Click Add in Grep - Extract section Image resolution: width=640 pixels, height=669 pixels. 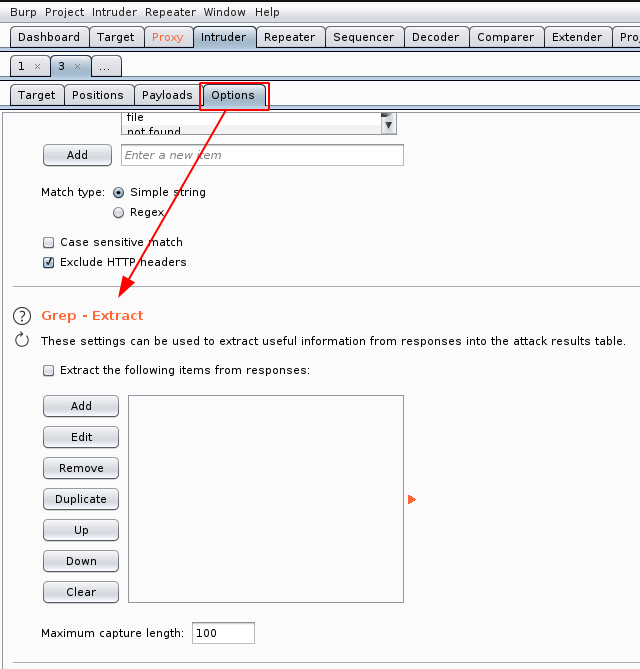pos(81,406)
